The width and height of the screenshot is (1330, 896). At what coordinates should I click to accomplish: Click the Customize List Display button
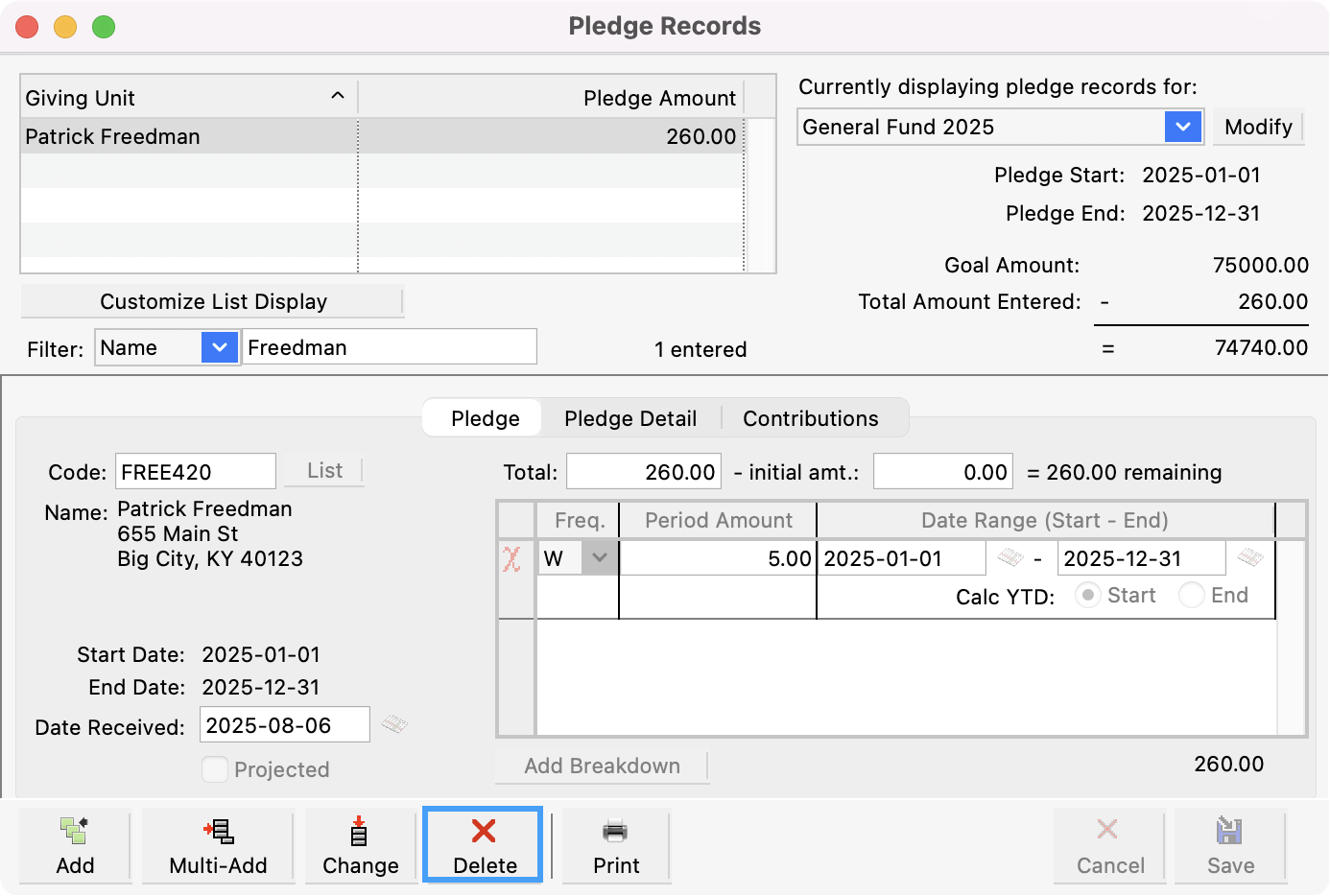(212, 301)
